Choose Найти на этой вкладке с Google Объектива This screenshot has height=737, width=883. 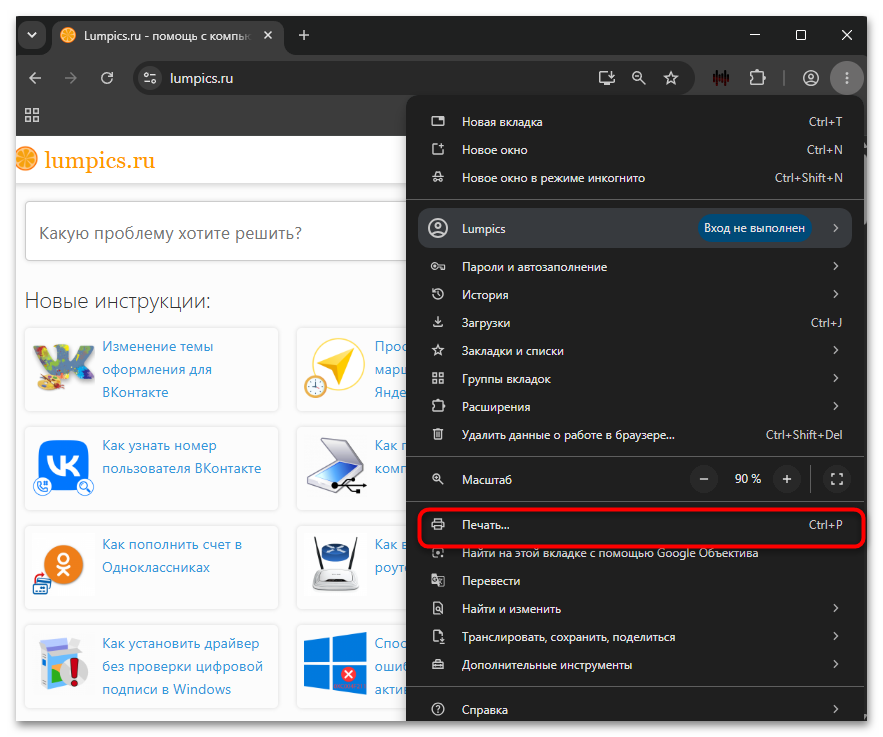pyautogui.click(x=635, y=553)
